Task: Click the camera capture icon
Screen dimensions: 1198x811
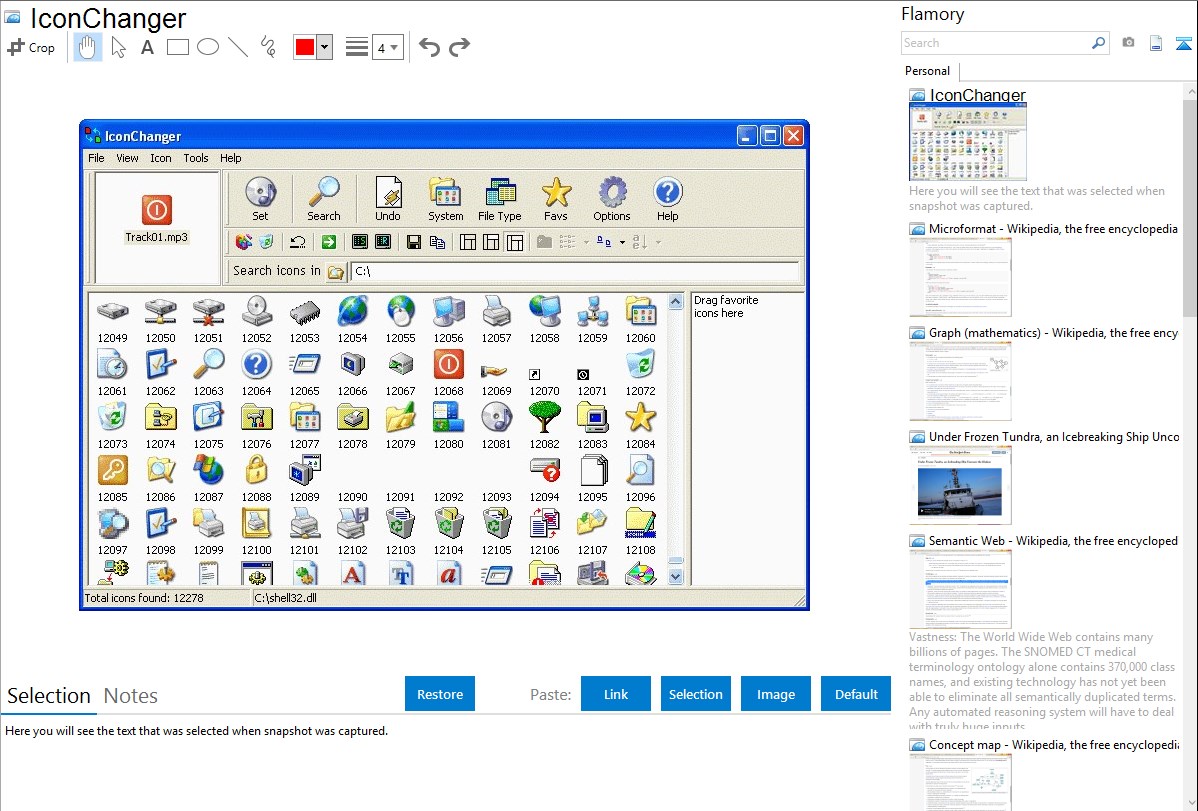Action: tap(1128, 43)
